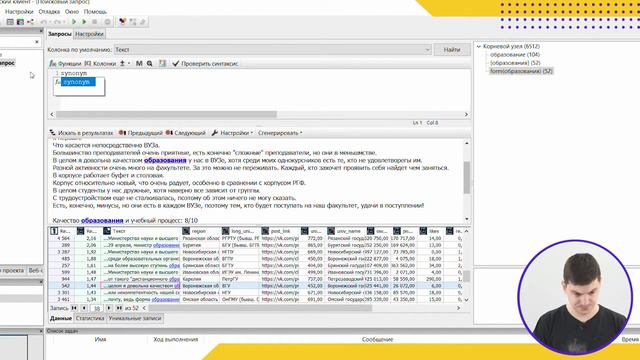Click the last gray main toolbar icon

[x=142, y=22]
